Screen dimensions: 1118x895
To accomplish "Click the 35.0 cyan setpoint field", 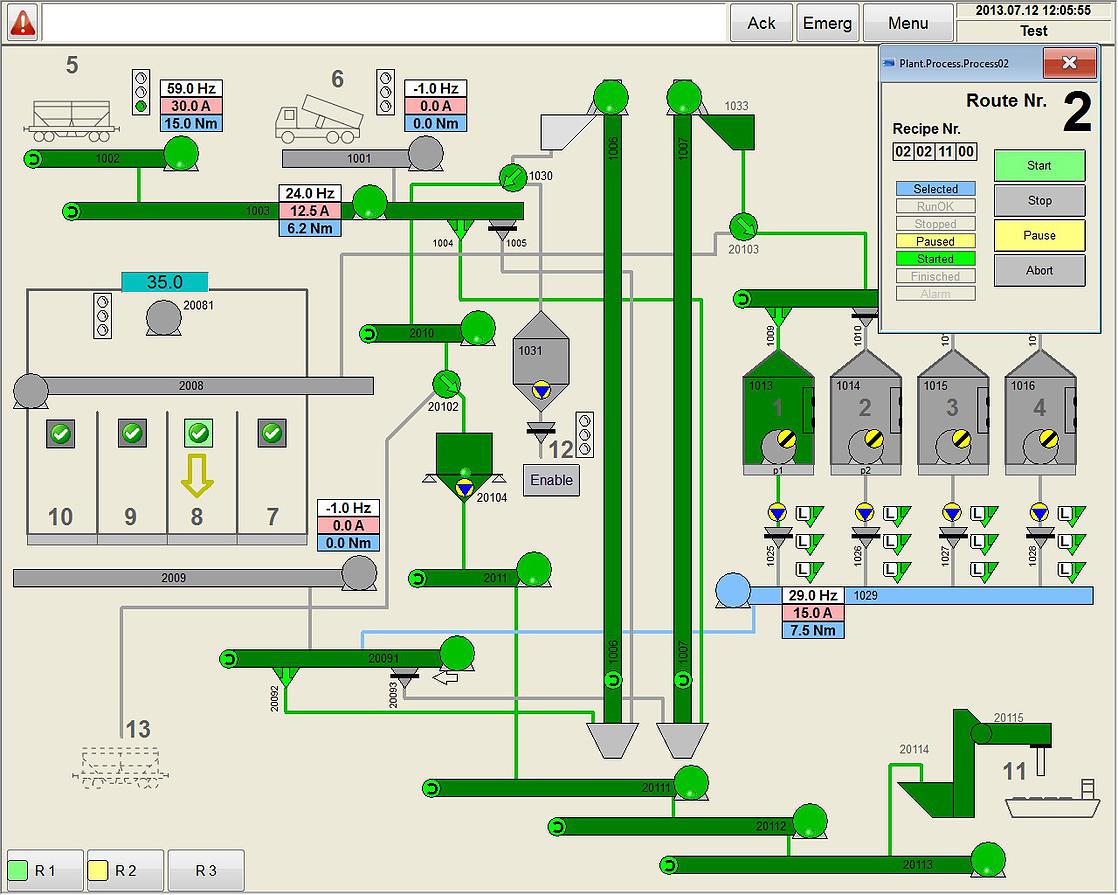I will tap(165, 282).
